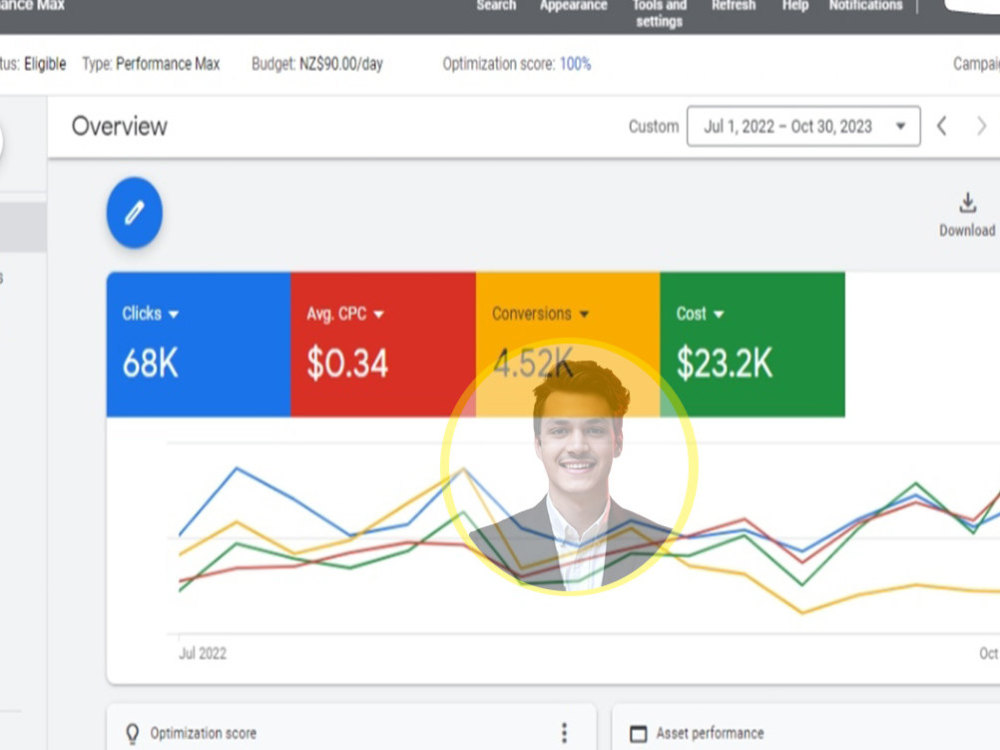The image size is (1000, 750).
Task: Open the three-dot menu on Optimization score card
Action: click(564, 733)
